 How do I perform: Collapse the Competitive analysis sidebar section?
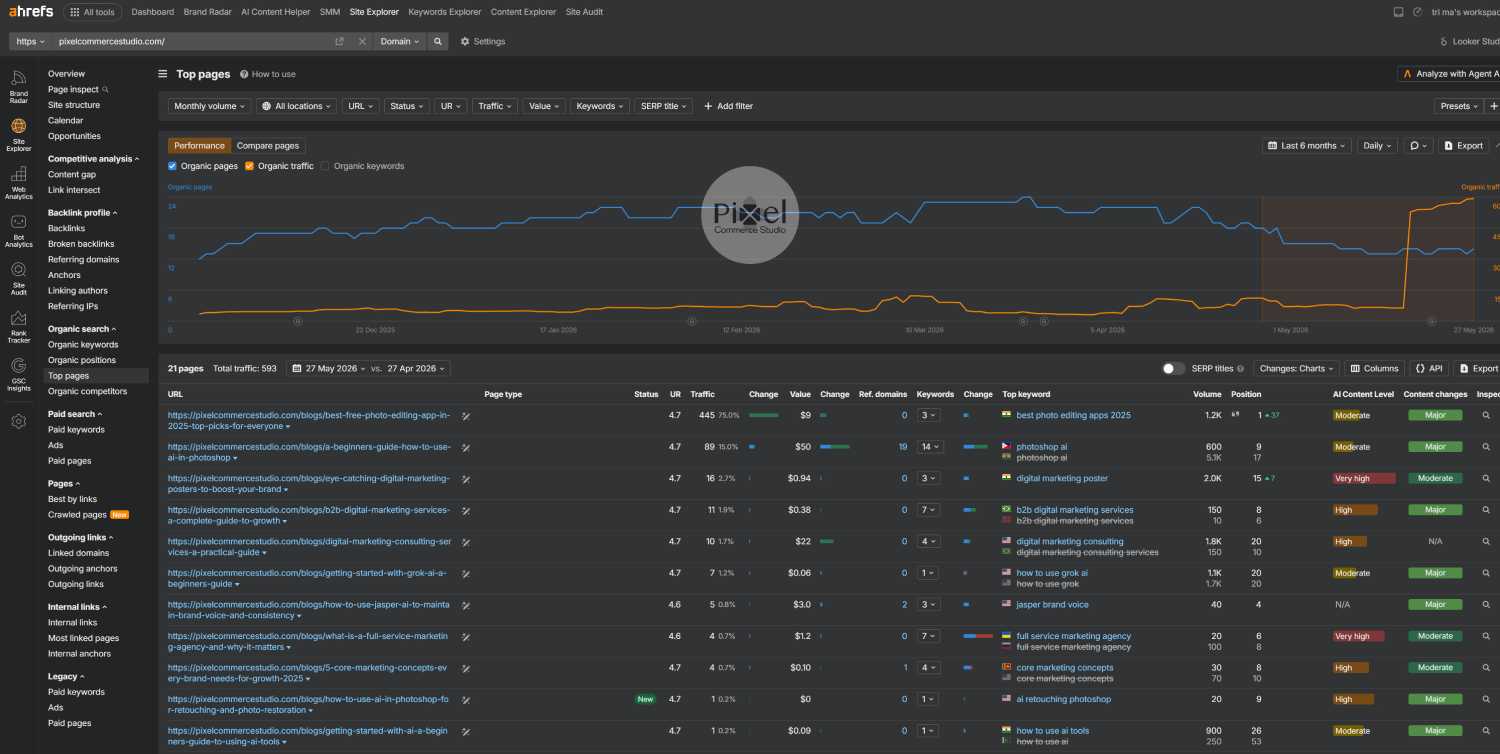pos(94,159)
